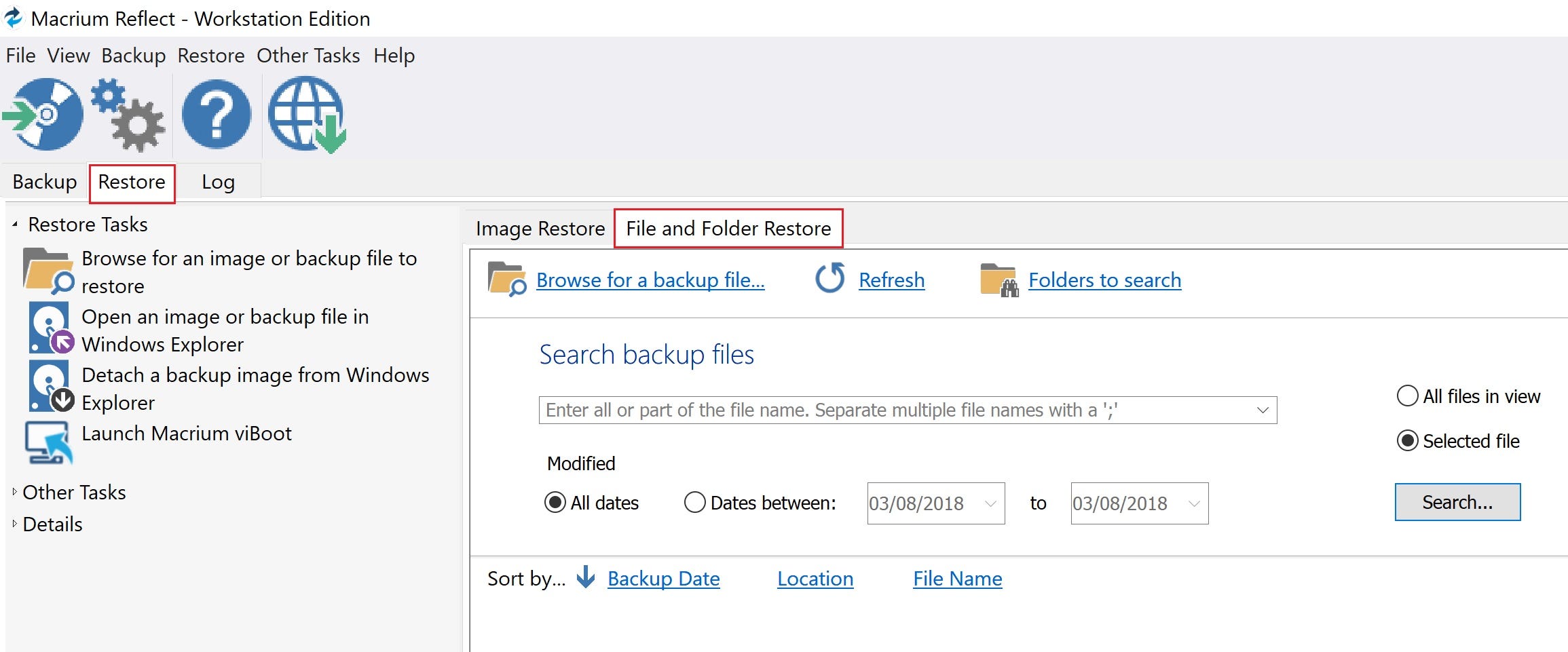Image resolution: width=1568 pixels, height=652 pixels.
Task: Switch to the Restore tab
Action: point(132,182)
